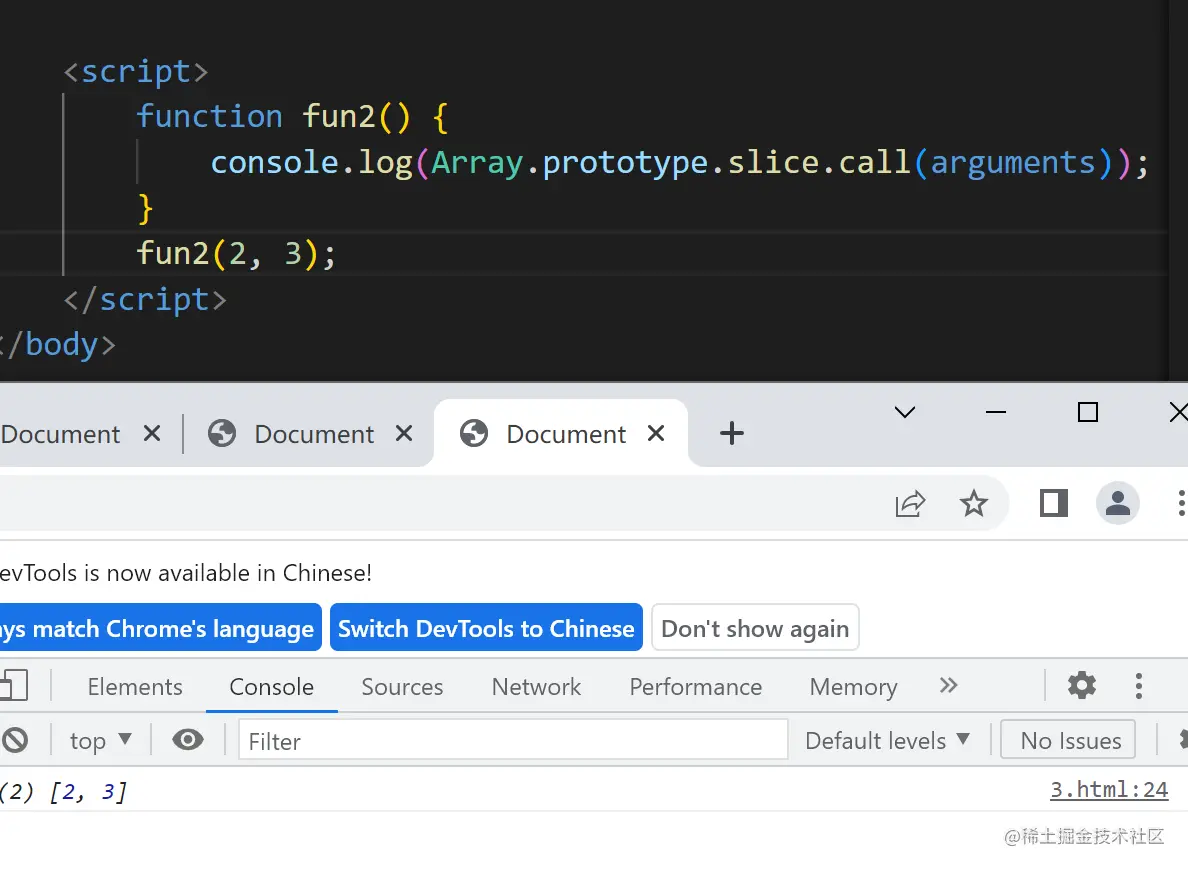
Task: Click the share page icon
Action: pyautogui.click(x=910, y=503)
